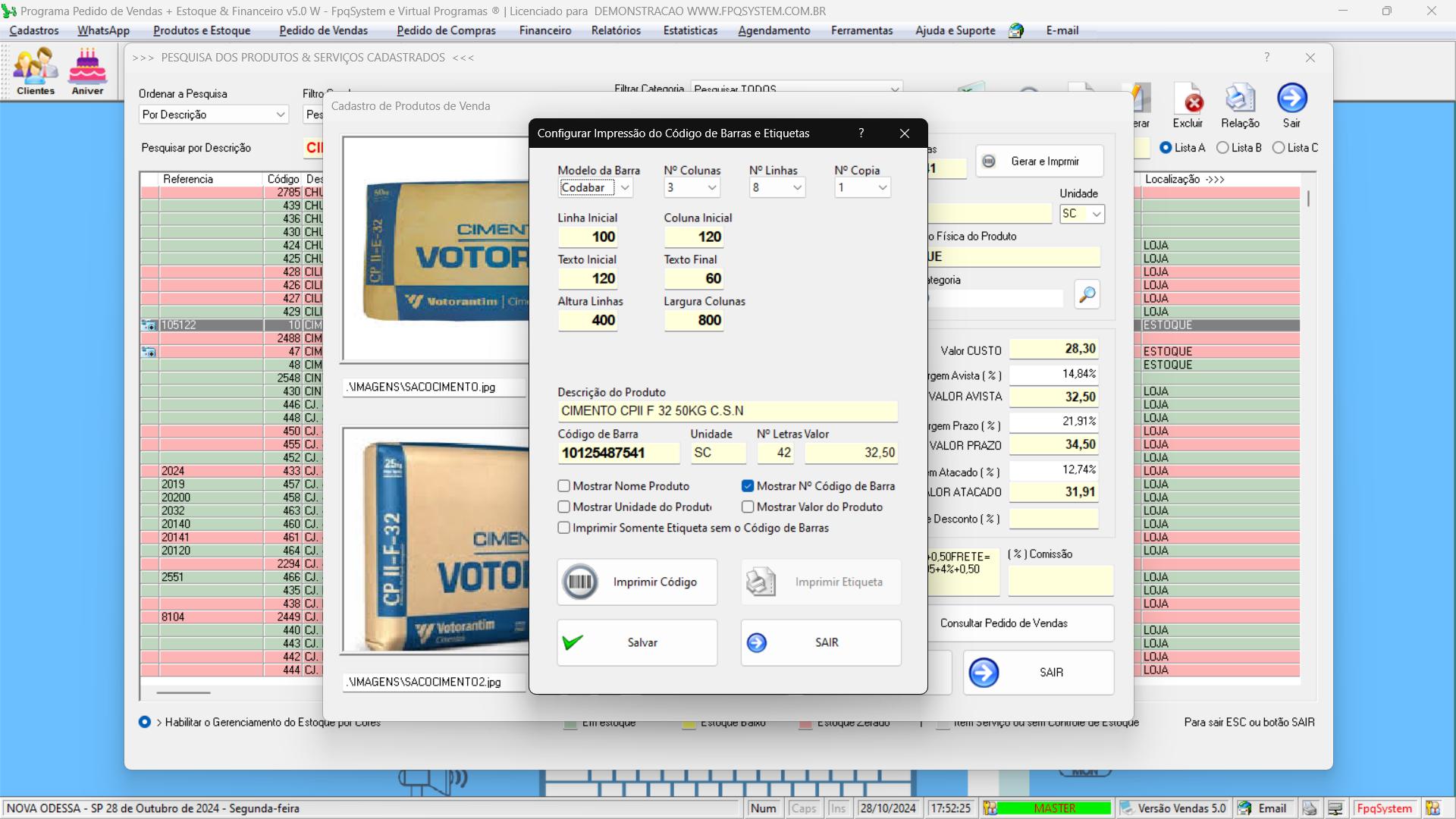The image size is (1456, 819).
Task: Uncheck Mostrar Nº Código de Barra
Action: click(748, 486)
